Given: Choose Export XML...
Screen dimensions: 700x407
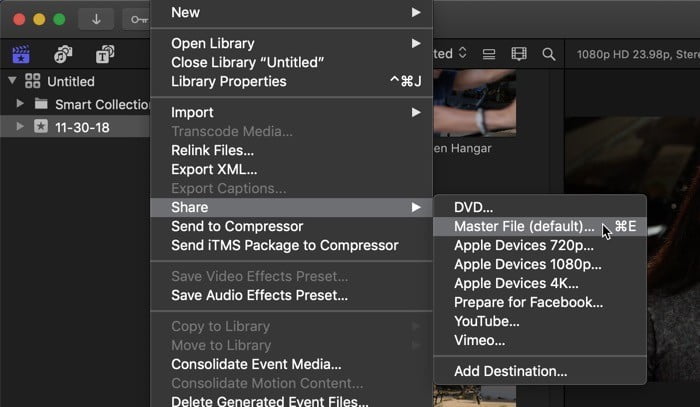Looking at the screenshot, I should [292, 170].
